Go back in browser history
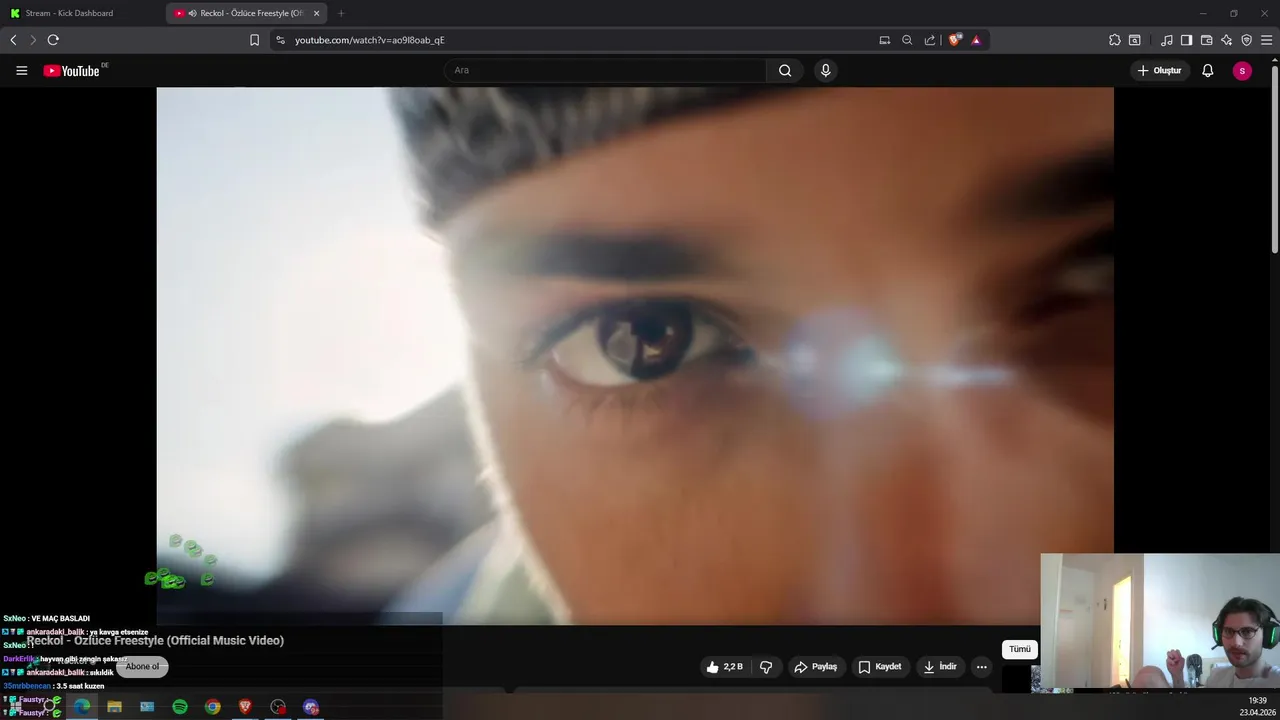 [x=13, y=40]
